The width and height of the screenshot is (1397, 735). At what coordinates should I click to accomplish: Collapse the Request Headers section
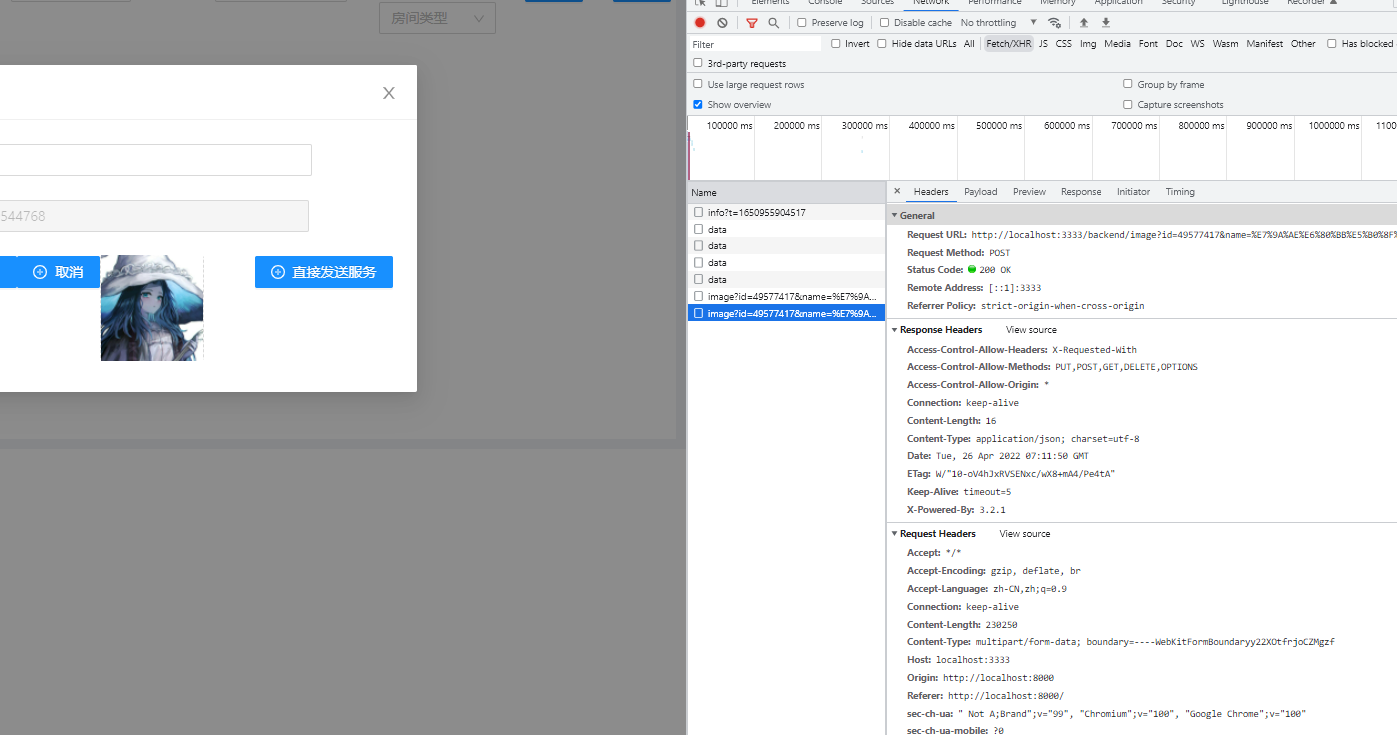click(895, 534)
